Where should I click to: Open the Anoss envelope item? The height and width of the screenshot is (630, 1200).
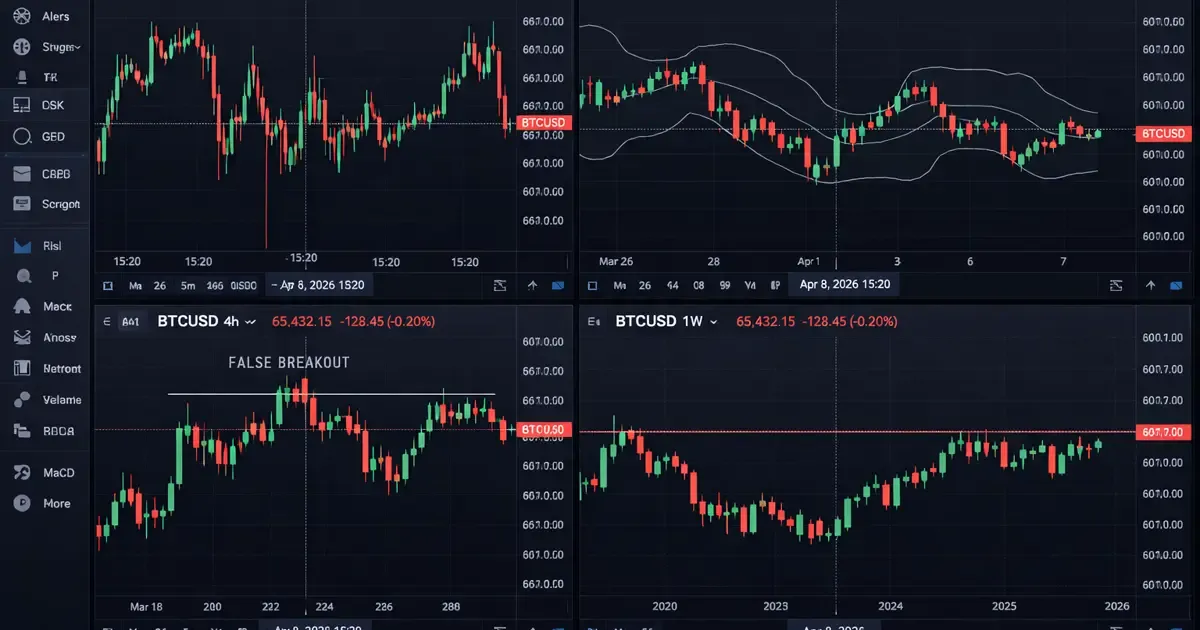coord(44,338)
